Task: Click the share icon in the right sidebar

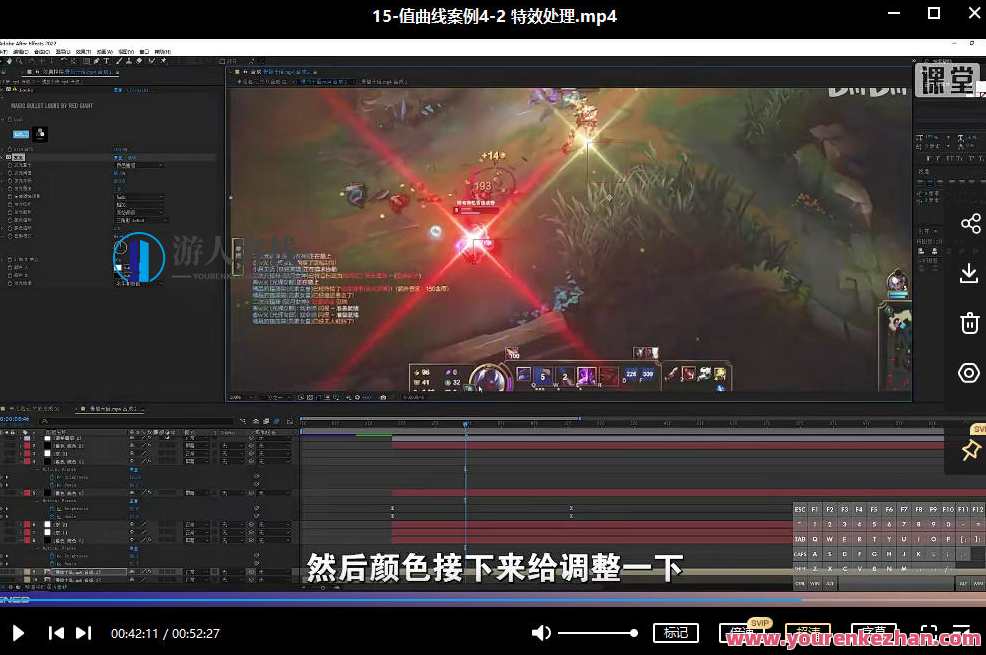Action: (x=968, y=223)
